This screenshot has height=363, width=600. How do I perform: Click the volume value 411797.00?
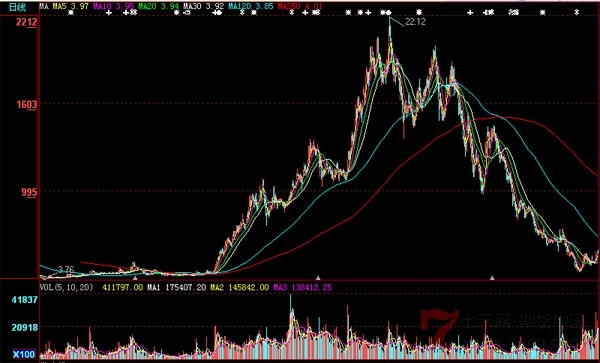point(122,287)
